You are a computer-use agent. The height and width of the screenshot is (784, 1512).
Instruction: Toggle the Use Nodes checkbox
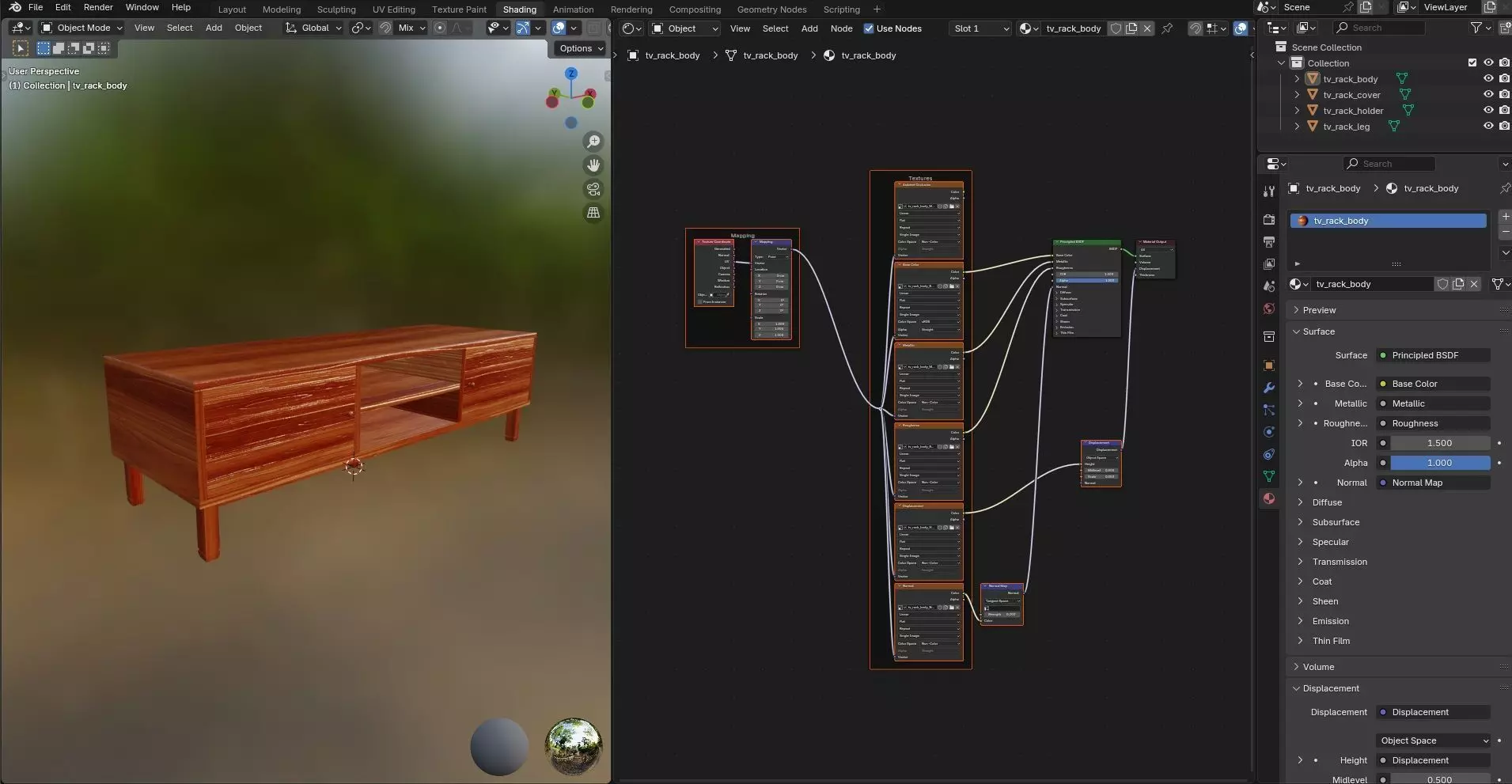pyautogui.click(x=869, y=28)
